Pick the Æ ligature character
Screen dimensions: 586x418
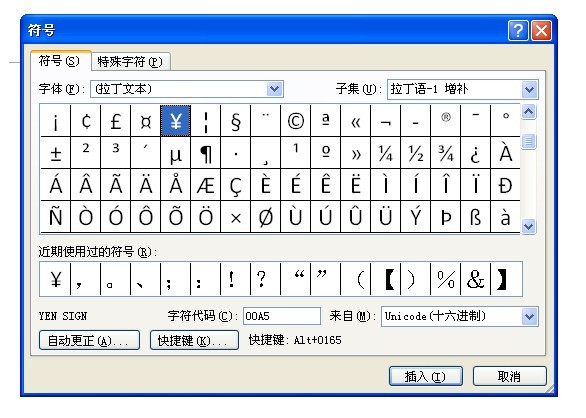(x=206, y=185)
